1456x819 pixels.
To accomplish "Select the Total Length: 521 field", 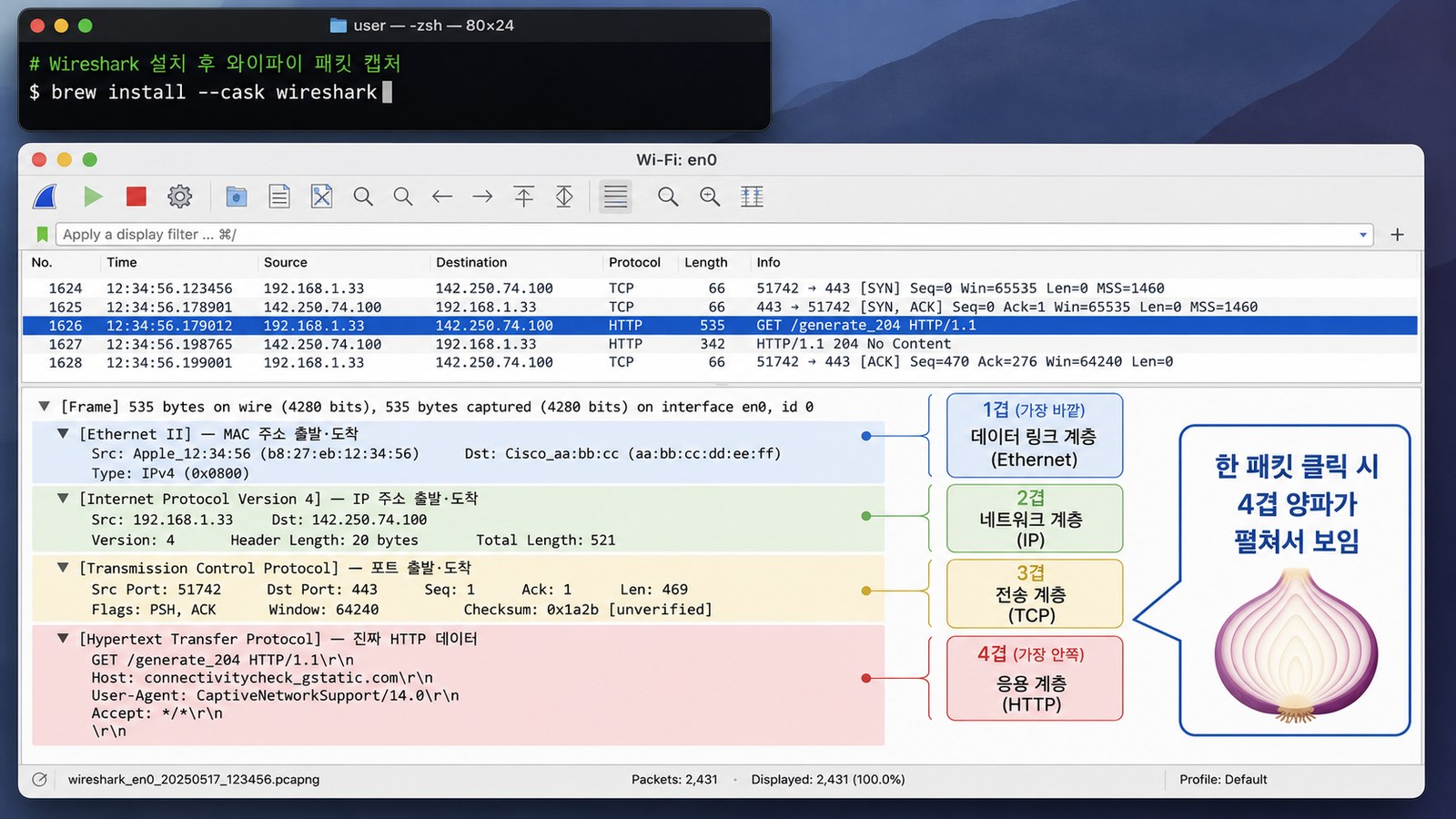I will point(546,540).
